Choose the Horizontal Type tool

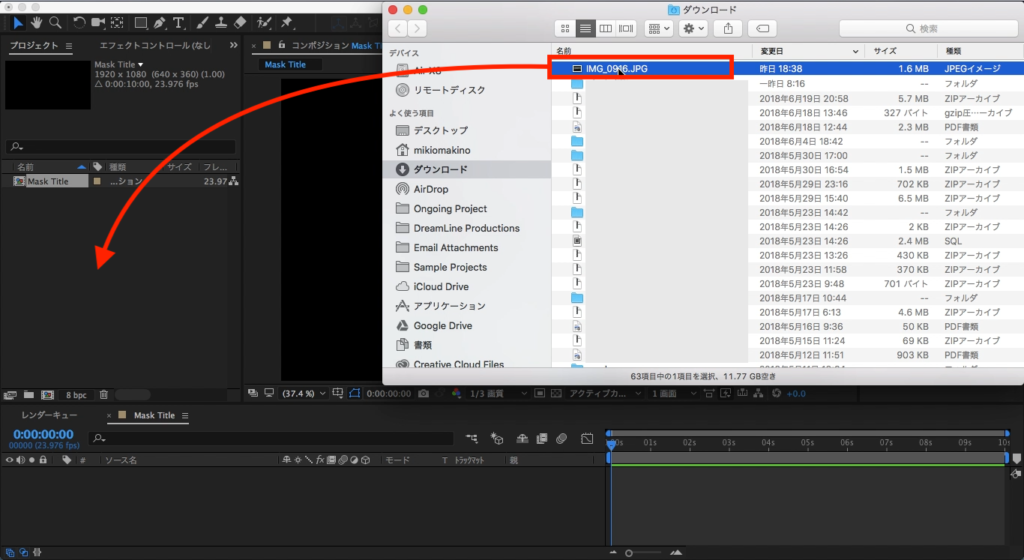(179, 22)
